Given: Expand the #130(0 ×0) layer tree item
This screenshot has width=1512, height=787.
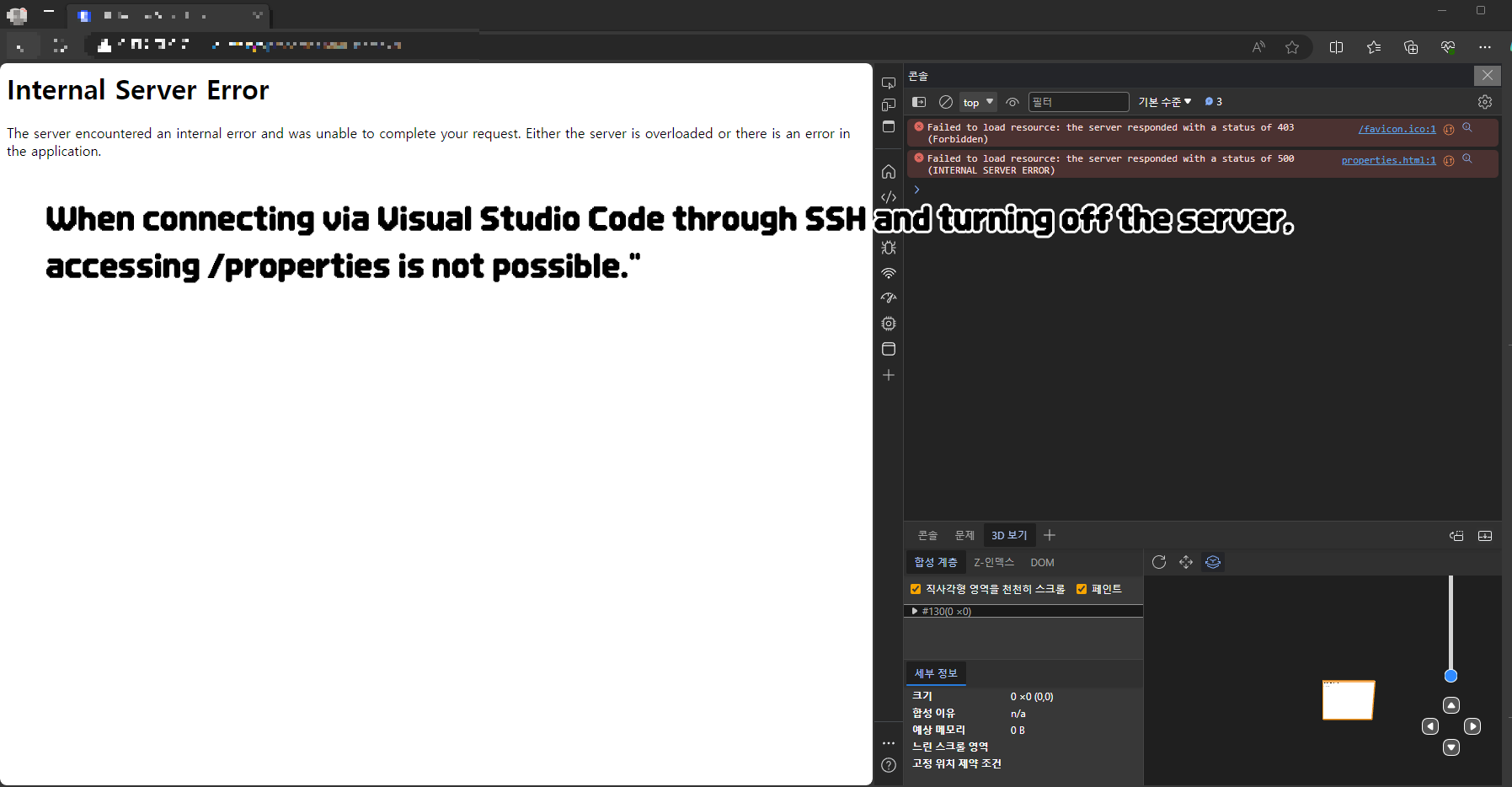Looking at the screenshot, I should click(x=915, y=612).
